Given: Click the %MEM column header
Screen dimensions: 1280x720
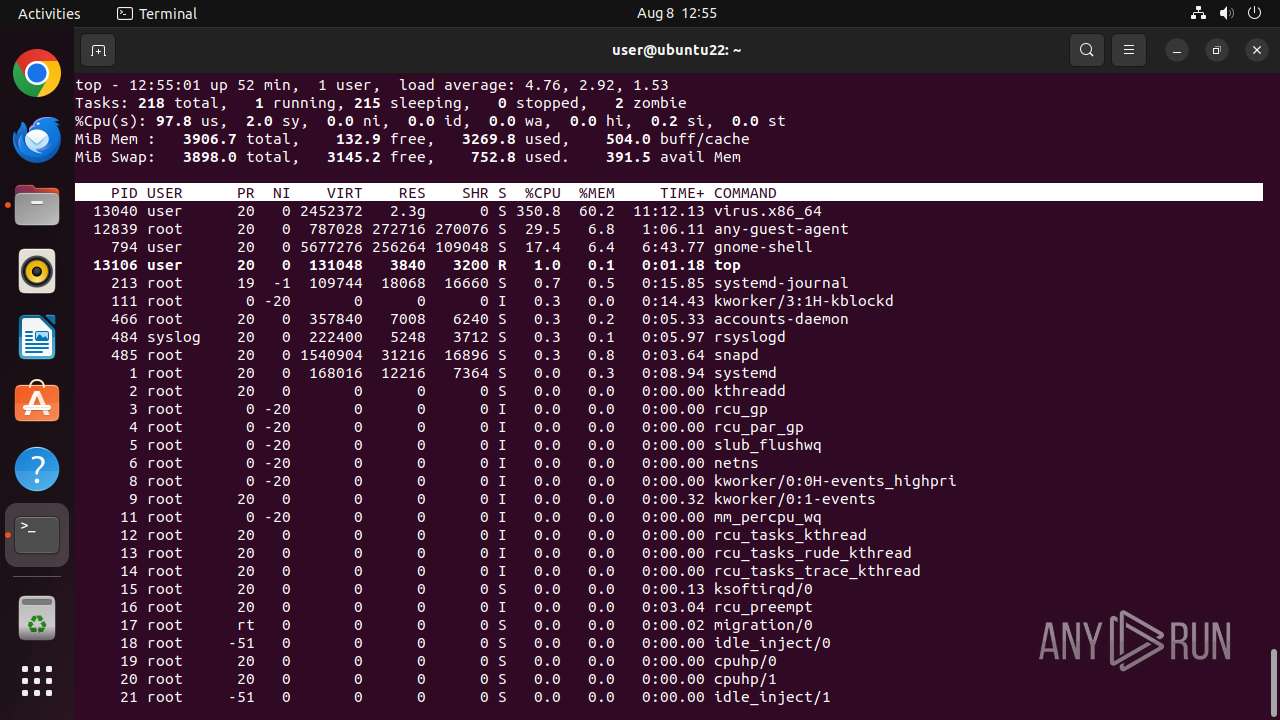Looking at the screenshot, I should 596,193.
